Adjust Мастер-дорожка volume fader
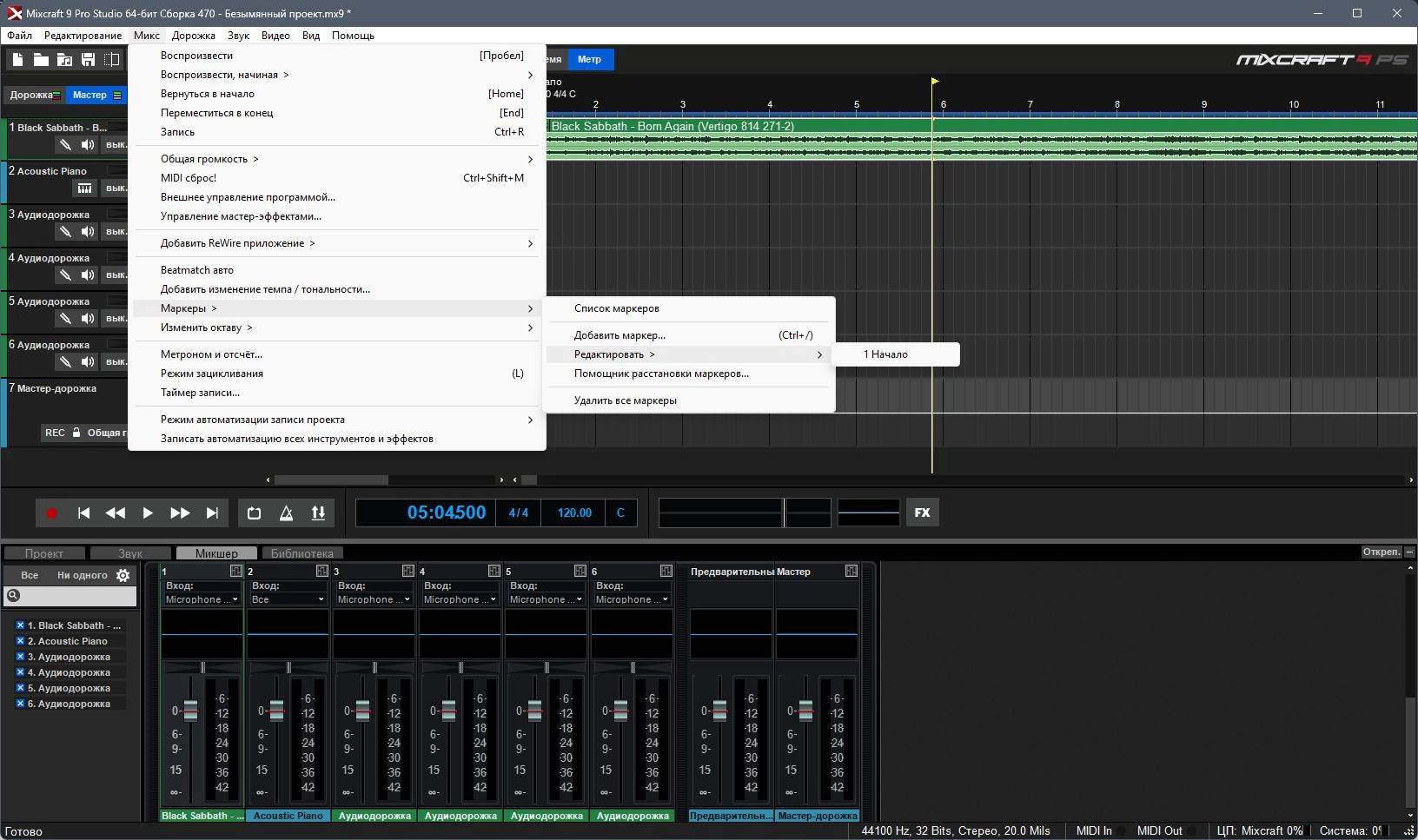The image size is (1418, 840). (x=805, y=710)
